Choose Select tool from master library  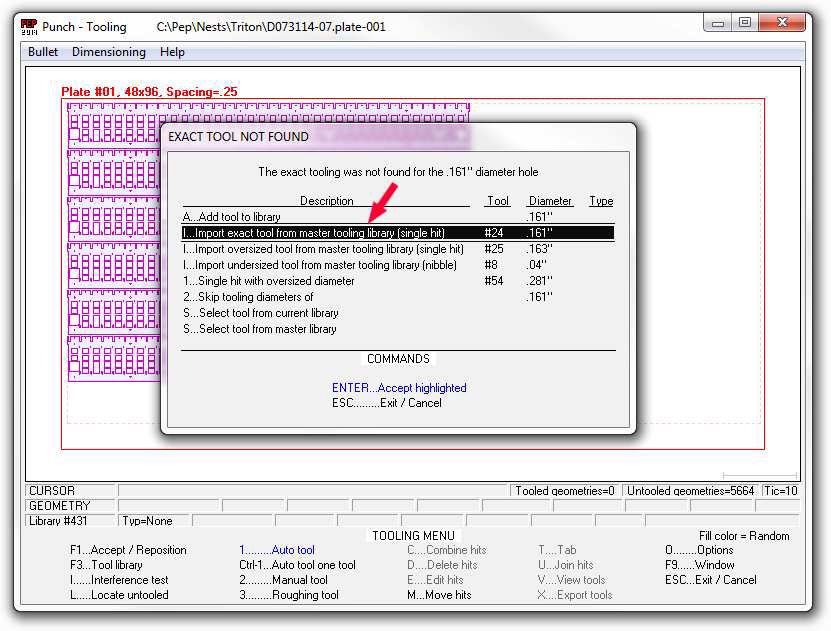coord(259,329)
